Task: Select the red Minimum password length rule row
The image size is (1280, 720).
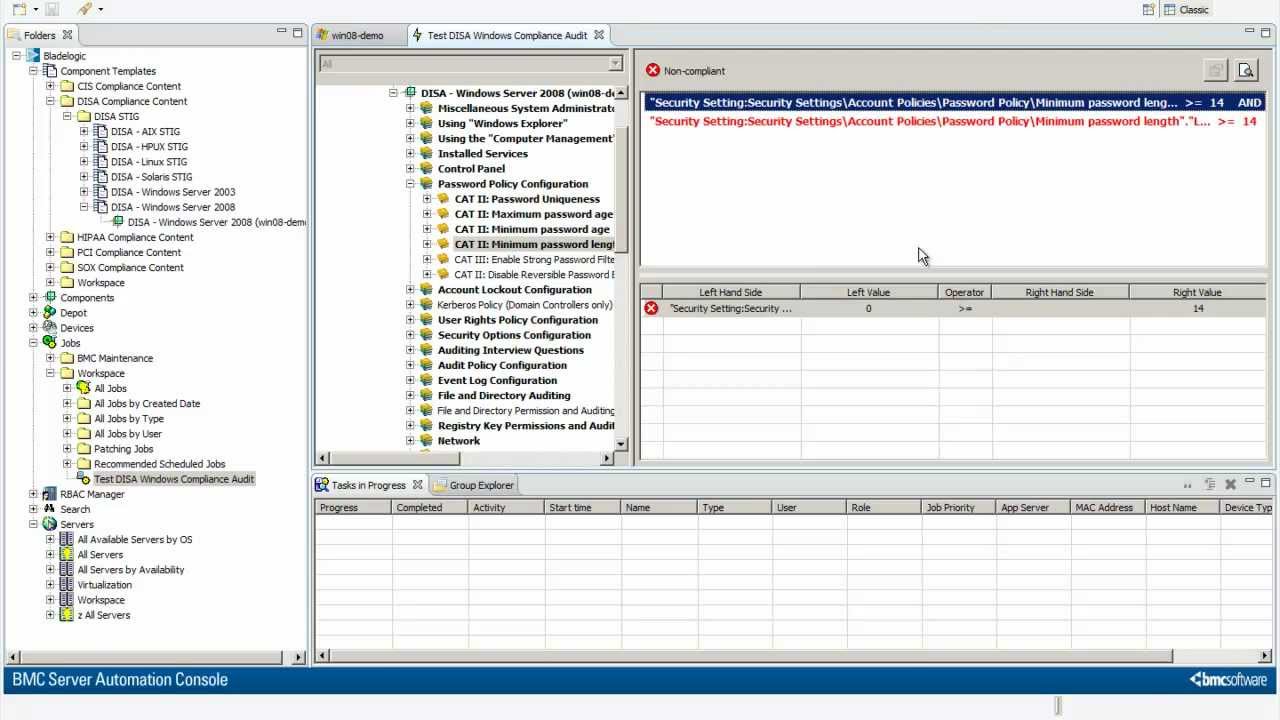Action: point(954,121)
